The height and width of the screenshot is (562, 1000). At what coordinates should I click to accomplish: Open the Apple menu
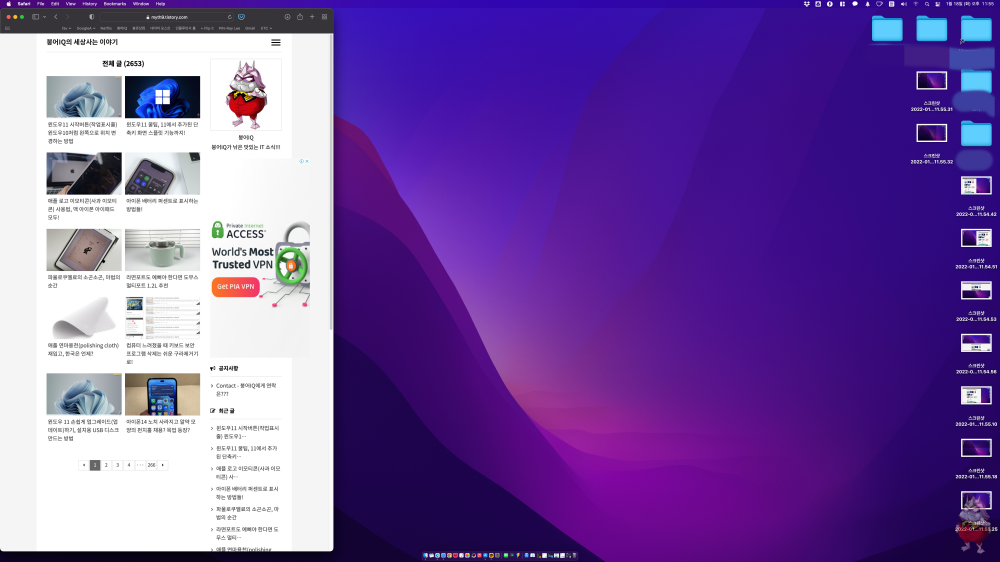8,4
